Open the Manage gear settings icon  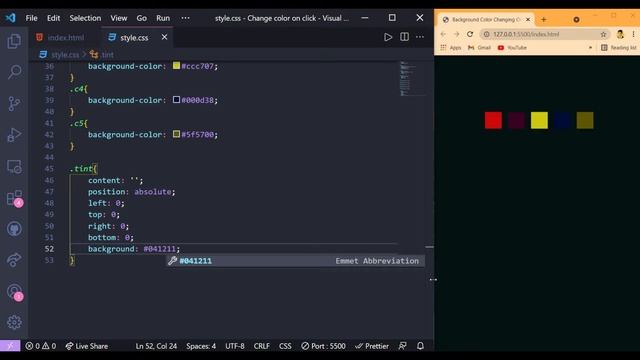tap(14, 322)
